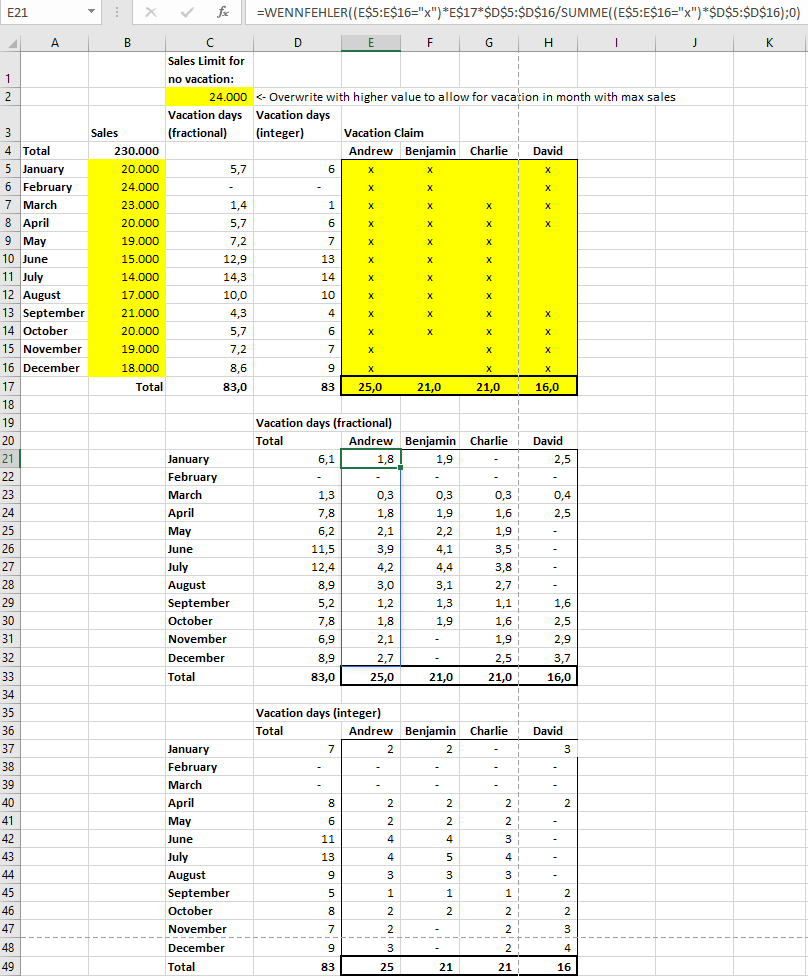Select column A header

(55, 42)
